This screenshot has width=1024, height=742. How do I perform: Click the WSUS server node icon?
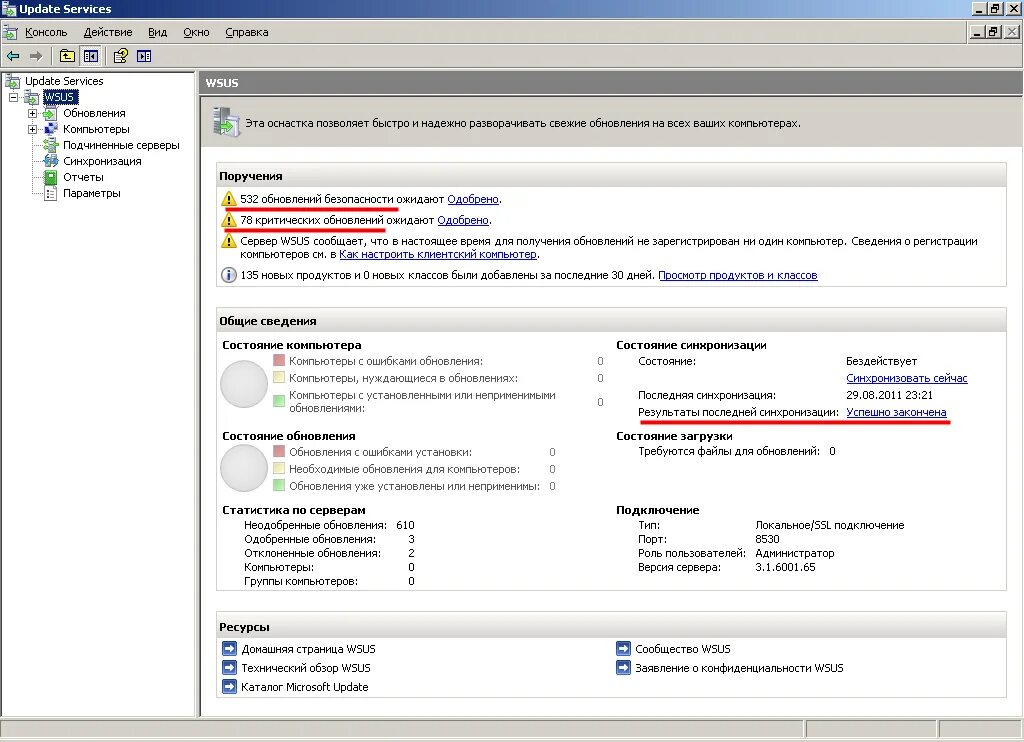coord(31,97)
